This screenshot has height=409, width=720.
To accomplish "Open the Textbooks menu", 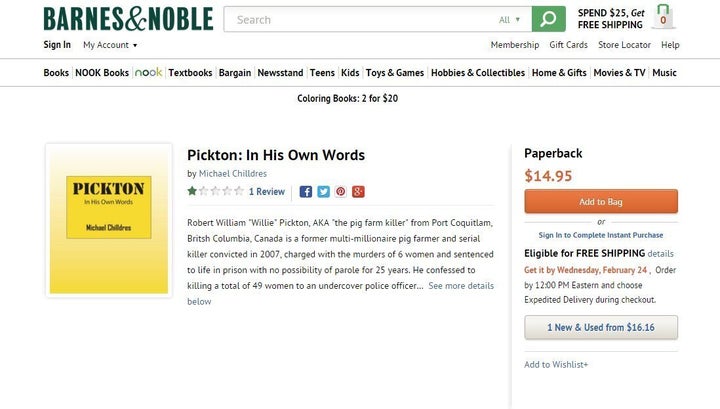I will [190, 73].
